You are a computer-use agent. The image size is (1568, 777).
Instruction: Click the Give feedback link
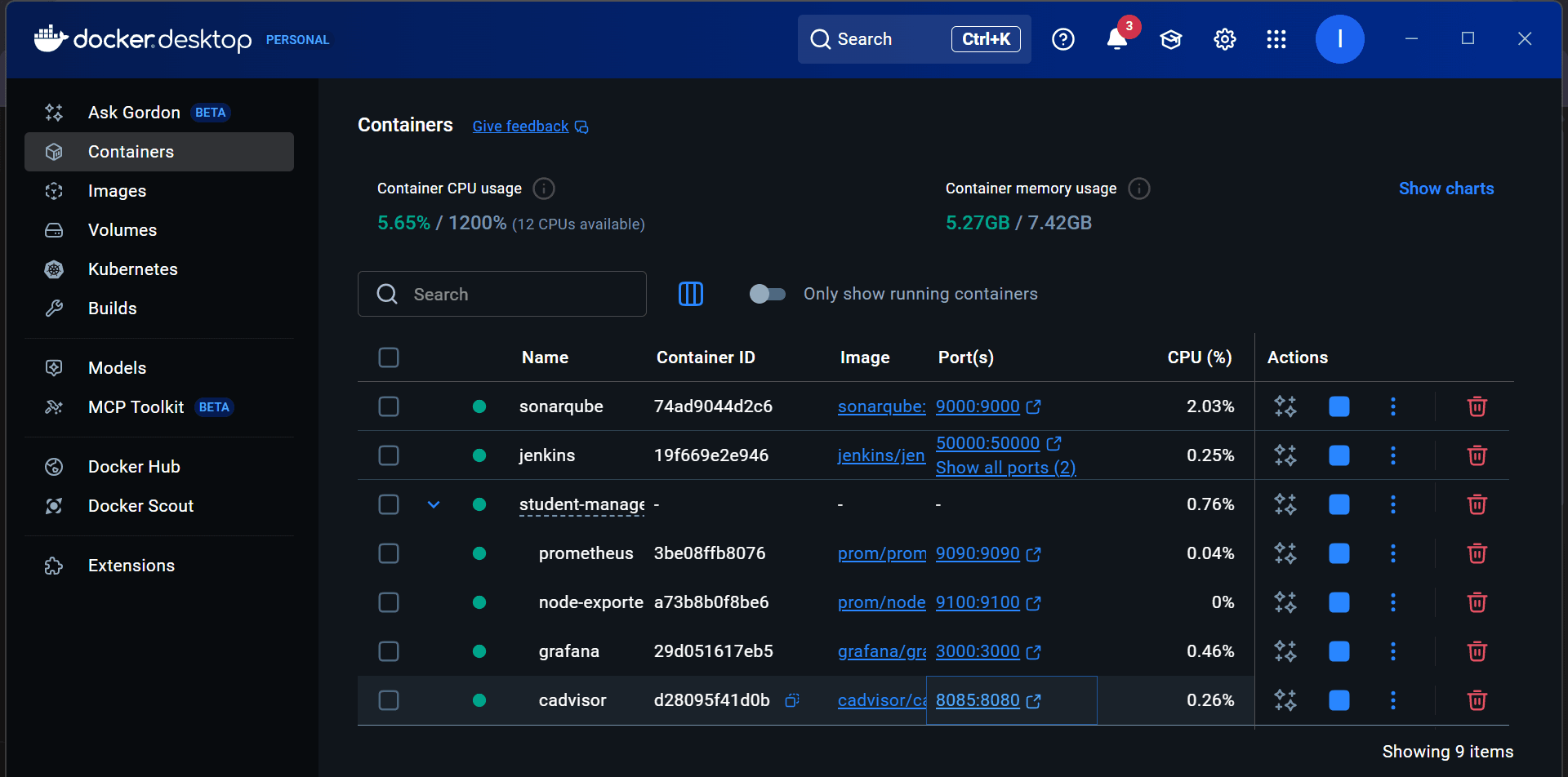coord(530,127)
